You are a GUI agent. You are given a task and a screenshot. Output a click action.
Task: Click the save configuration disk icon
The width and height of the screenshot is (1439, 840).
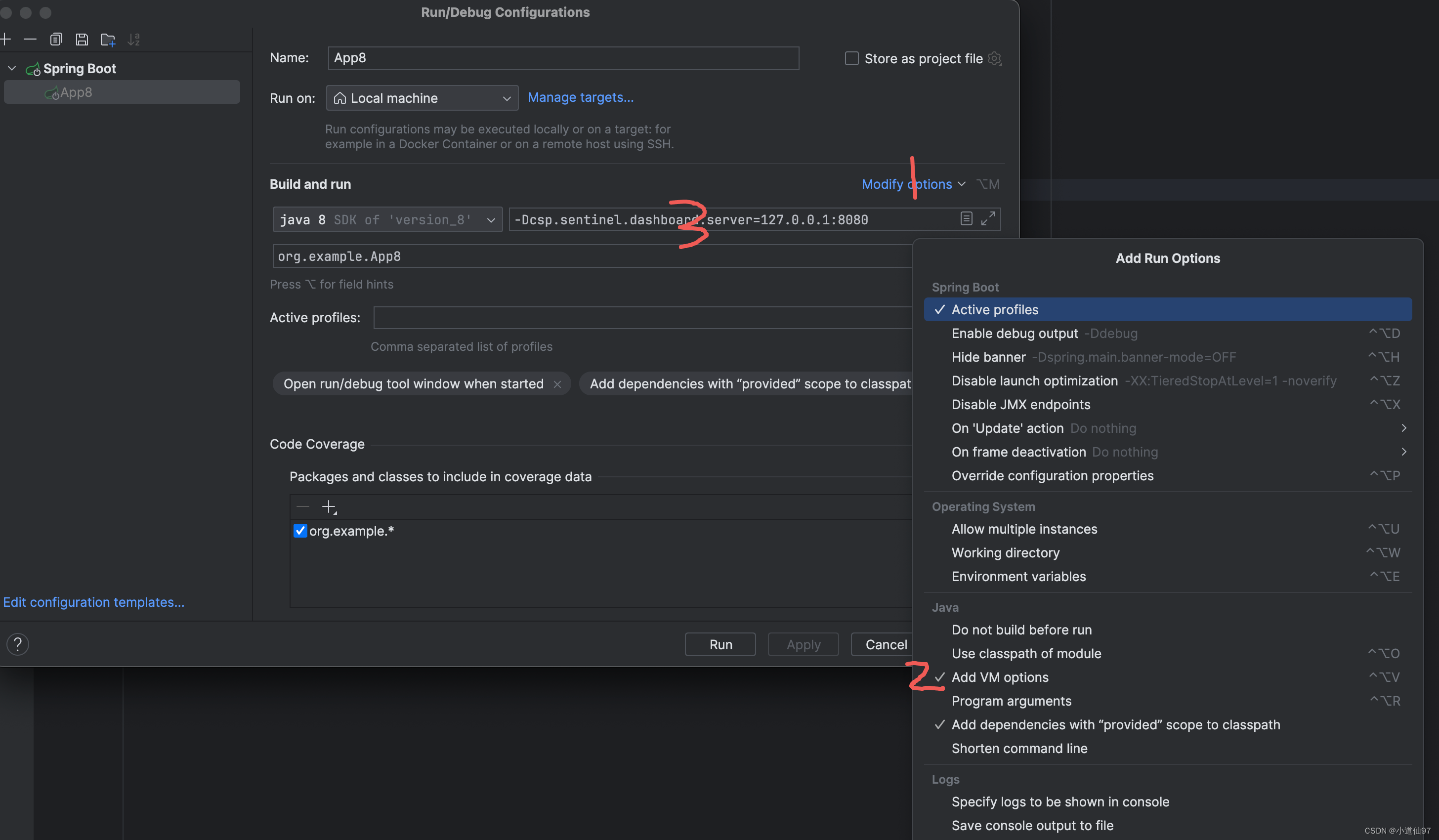coord(82,40)
